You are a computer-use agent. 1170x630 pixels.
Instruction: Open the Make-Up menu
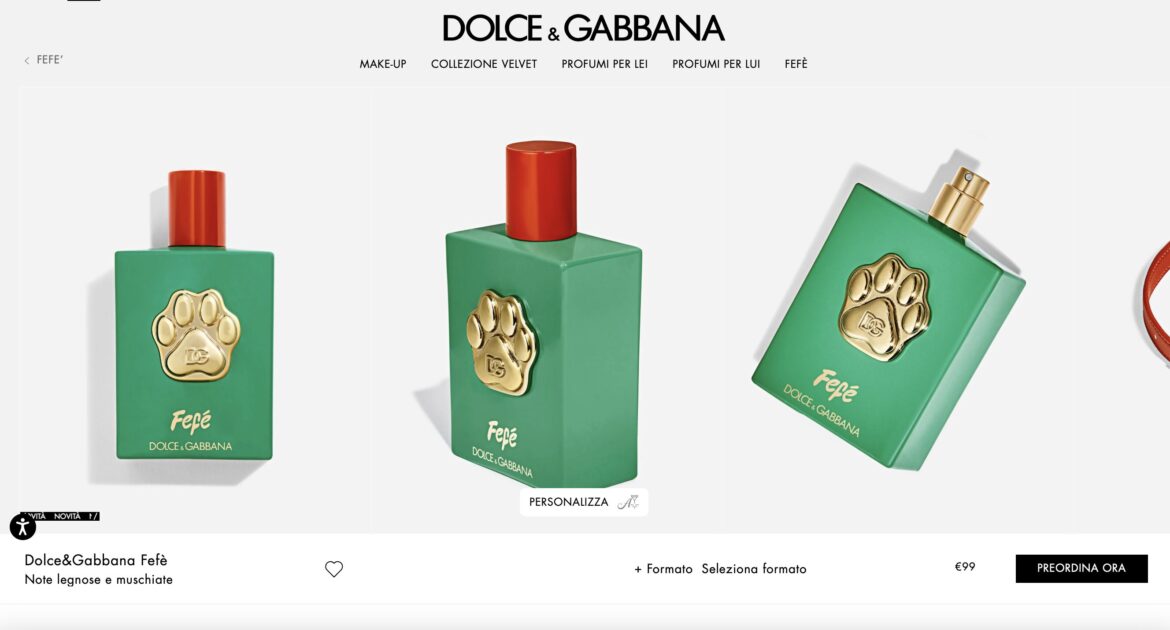pos(383,64)
